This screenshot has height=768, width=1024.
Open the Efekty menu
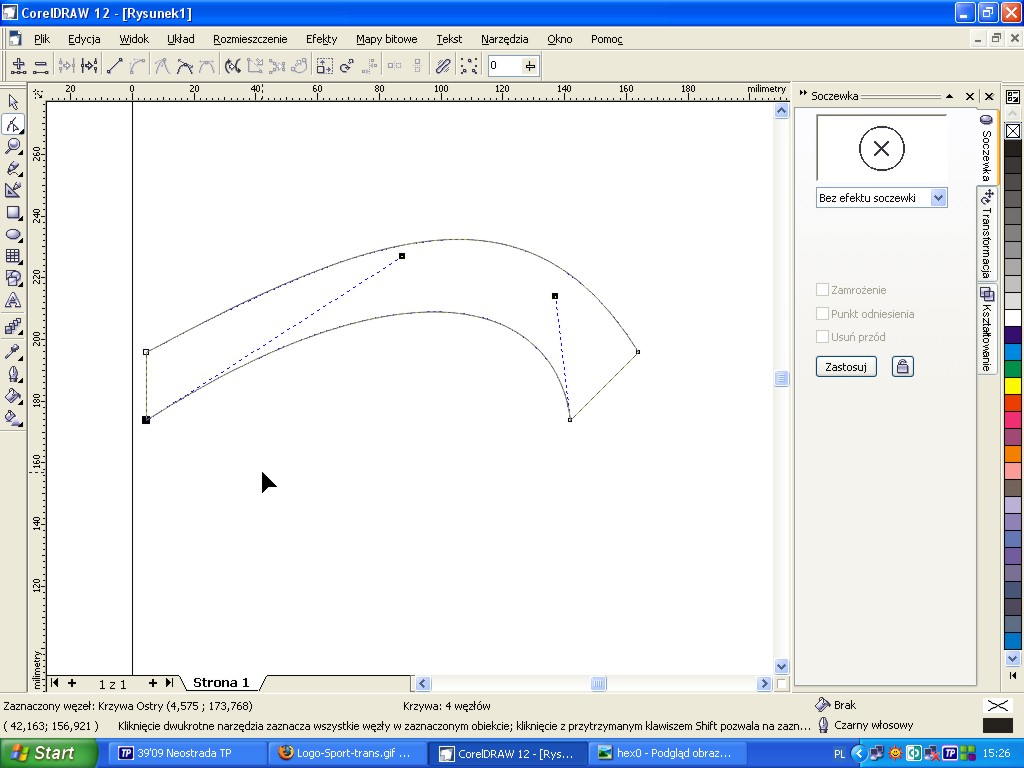pyautogui.click(x=321, y=39)
